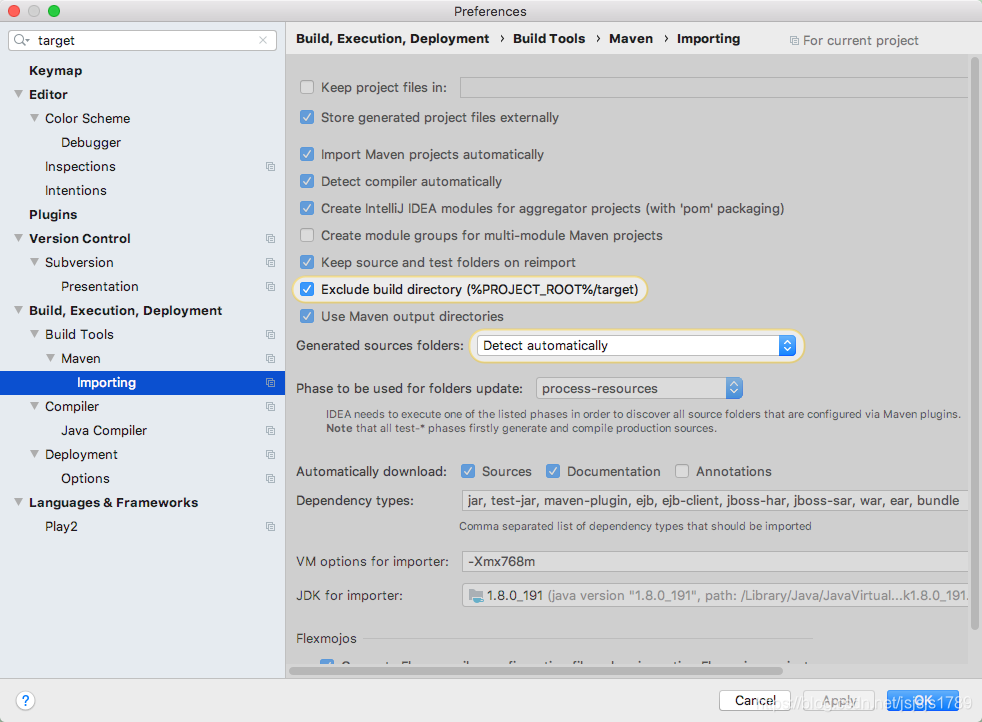Click project-level icon next to Subversion
This screenshot has width=982, height=722.
pos(271,262)
